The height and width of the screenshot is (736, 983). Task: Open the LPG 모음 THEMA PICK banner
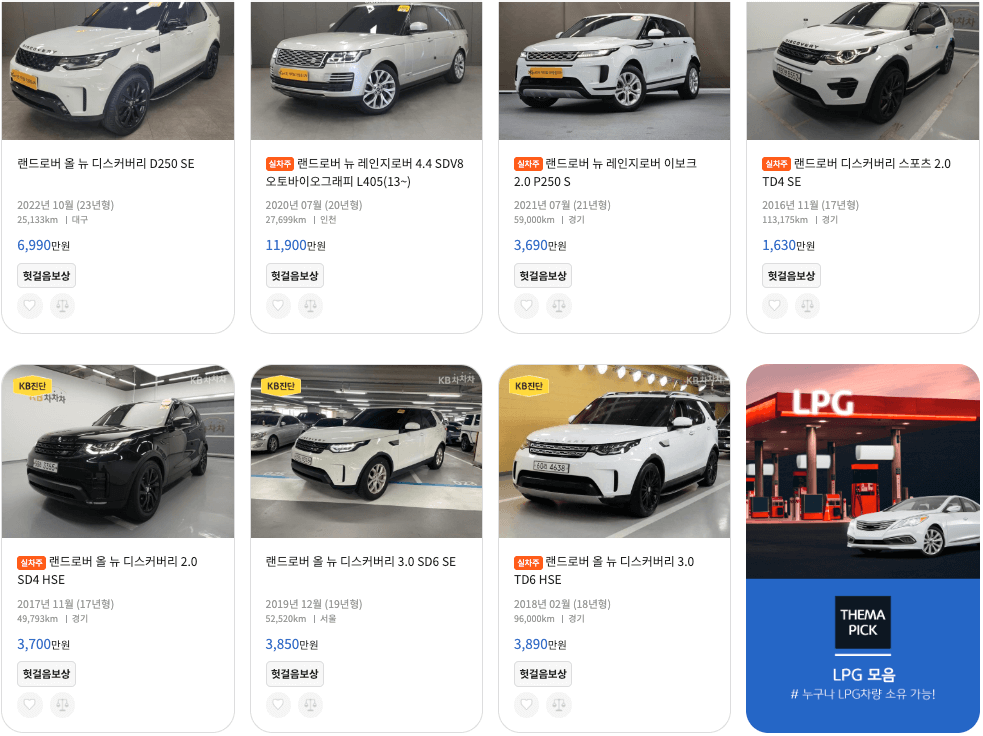863,549
